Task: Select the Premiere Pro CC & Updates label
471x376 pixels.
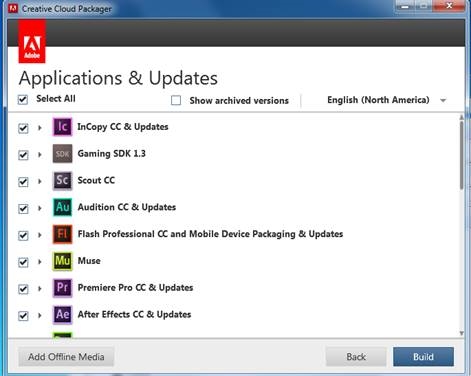Action: (x=135, y=288)
